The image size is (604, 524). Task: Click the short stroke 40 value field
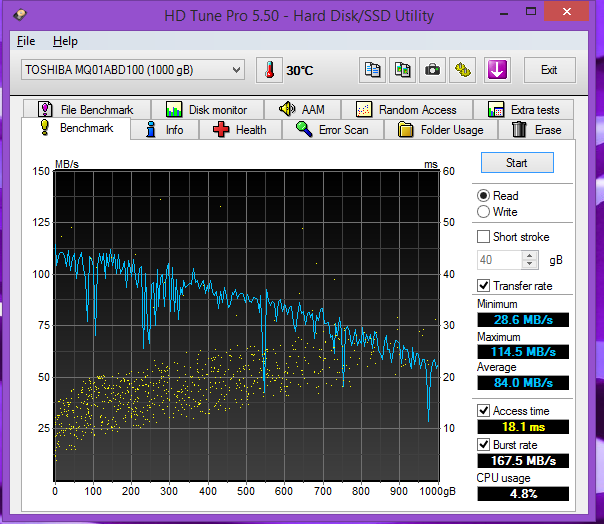pos(500,260)
